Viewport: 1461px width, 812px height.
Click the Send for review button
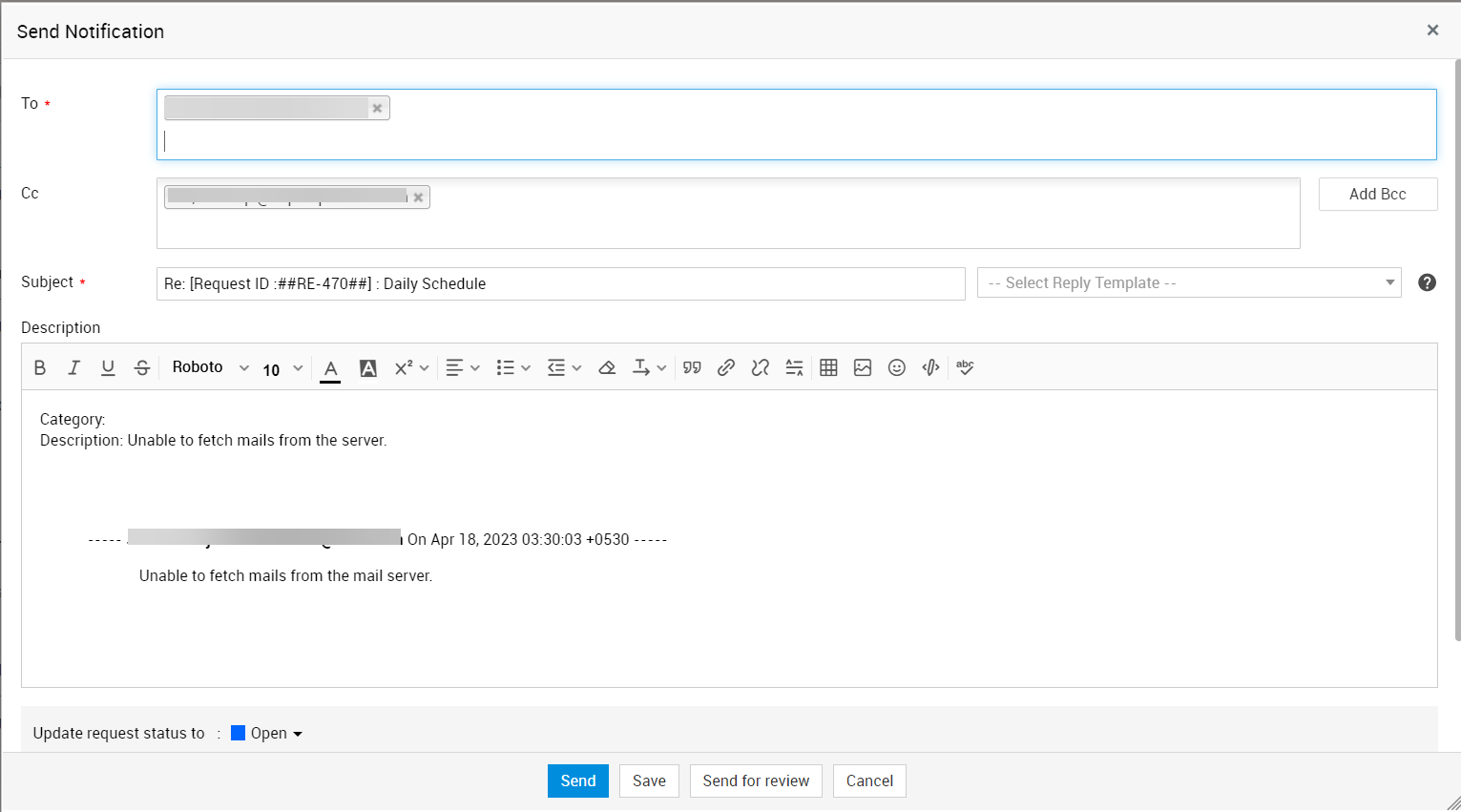756,781
